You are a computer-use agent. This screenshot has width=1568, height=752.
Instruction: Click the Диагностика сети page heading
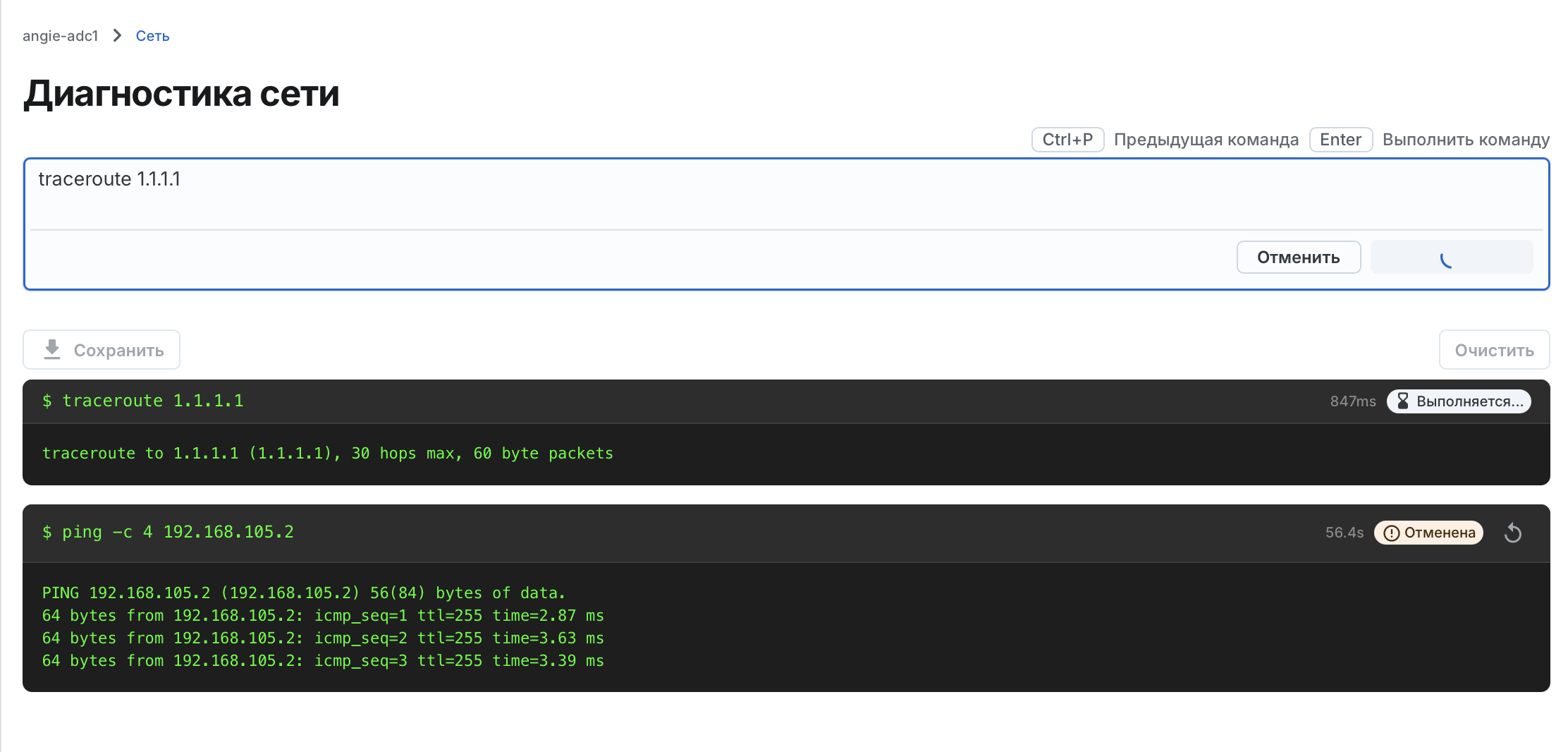pos(182,93)
